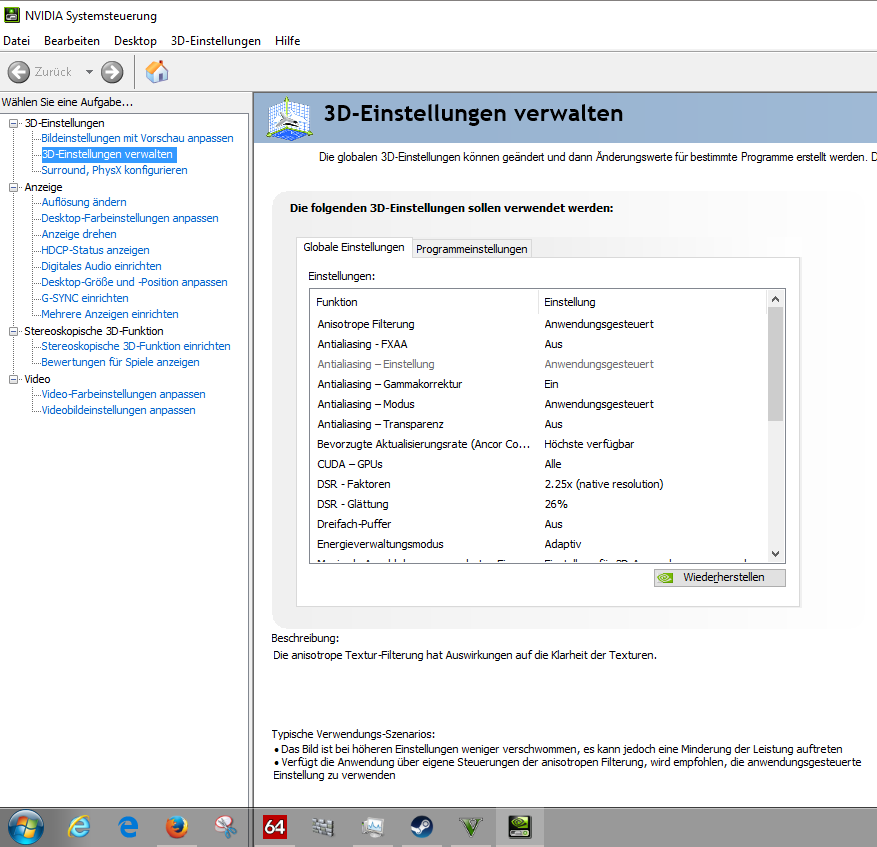Select 3D-Einstellungen verwalten in tree
The width and height of the screenshot is (877, 847).
[107, 154]
